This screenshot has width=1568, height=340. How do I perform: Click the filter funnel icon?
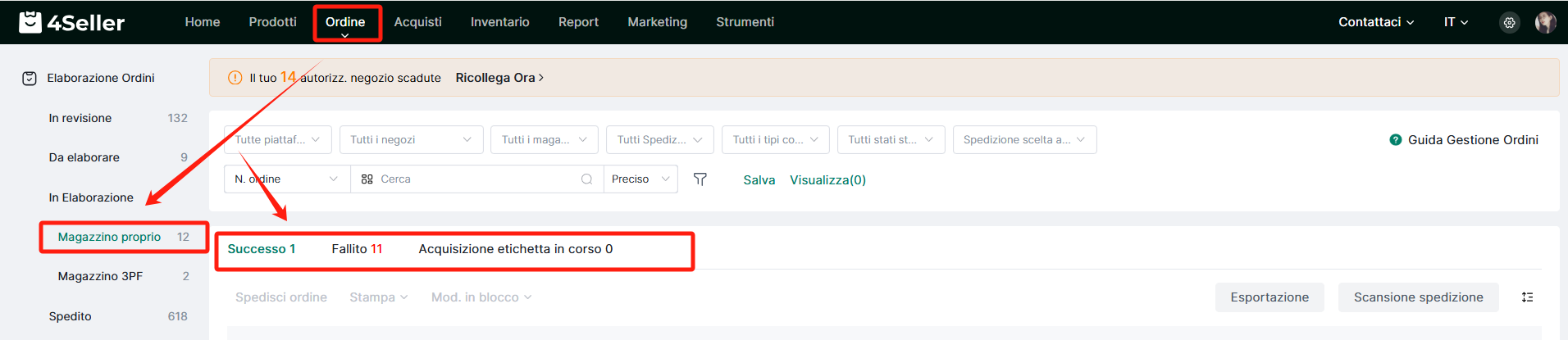click(x=700, y=179)
